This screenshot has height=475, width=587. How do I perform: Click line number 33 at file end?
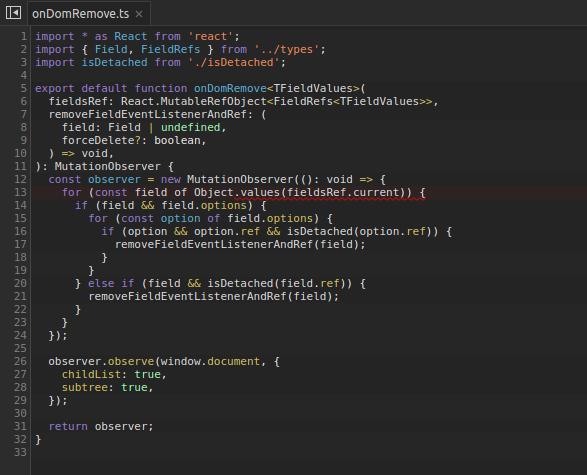pos(21,452)
